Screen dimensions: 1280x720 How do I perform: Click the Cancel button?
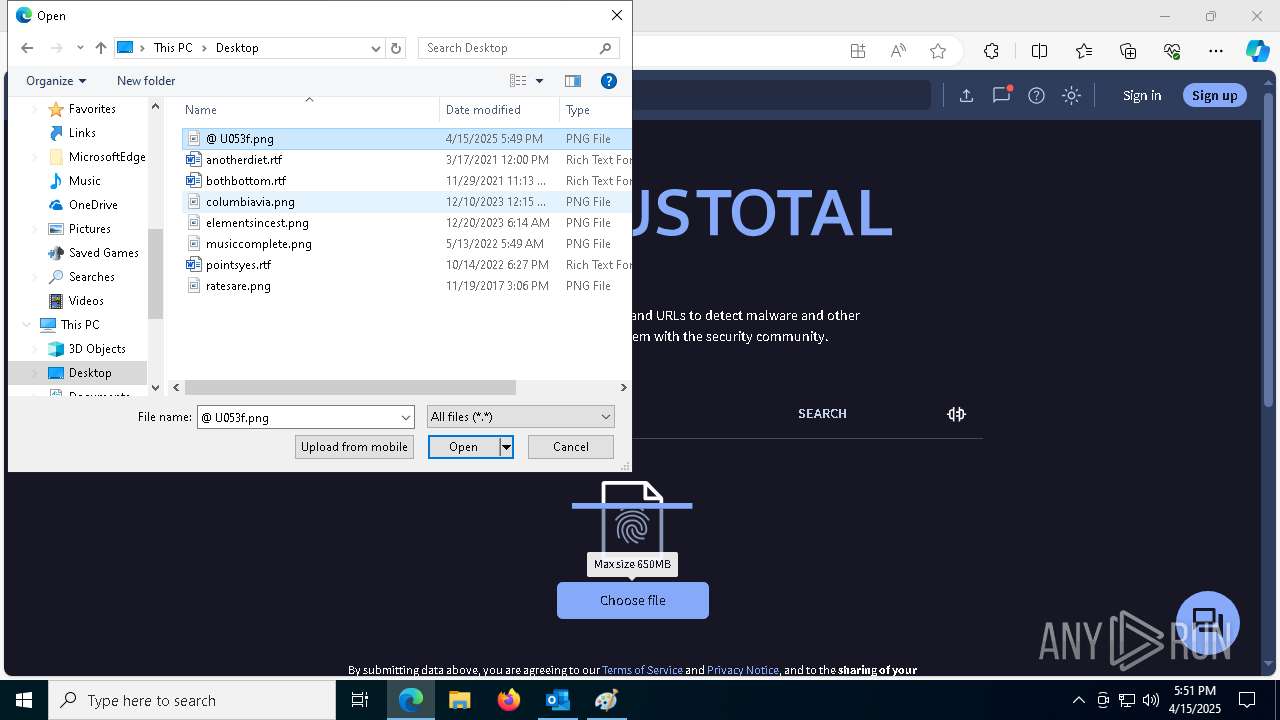point(571,447)
